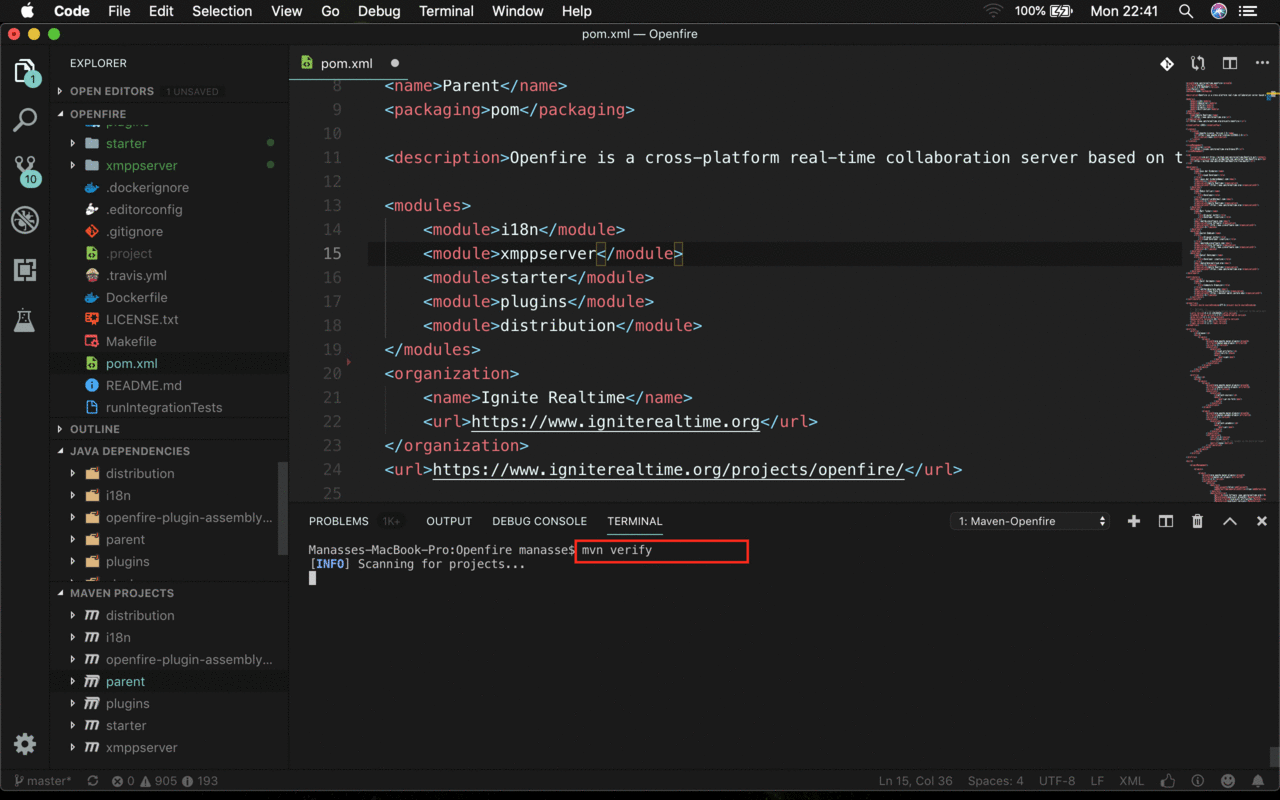Open Source Control view with 10 badge
This screenshot has height=800, width=1280.
pos(25,169)
